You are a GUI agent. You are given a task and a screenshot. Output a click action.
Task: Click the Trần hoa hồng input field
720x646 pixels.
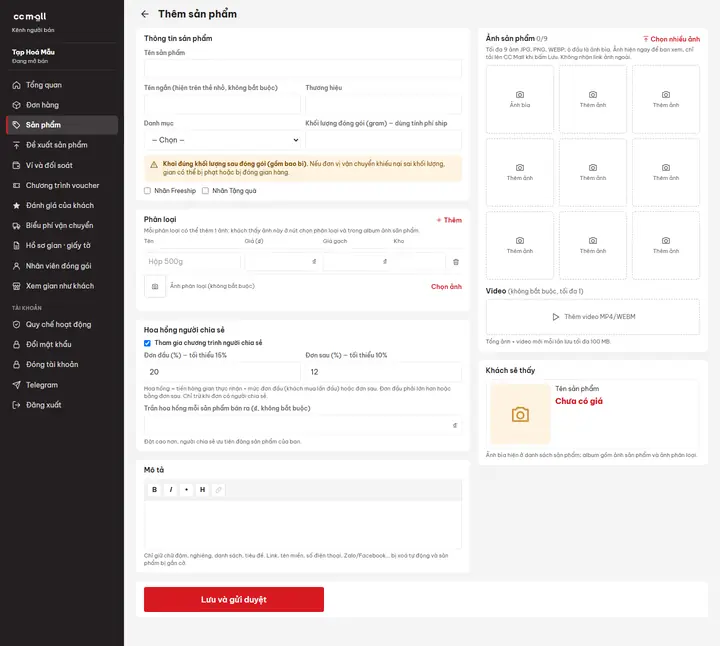[303, 425]
